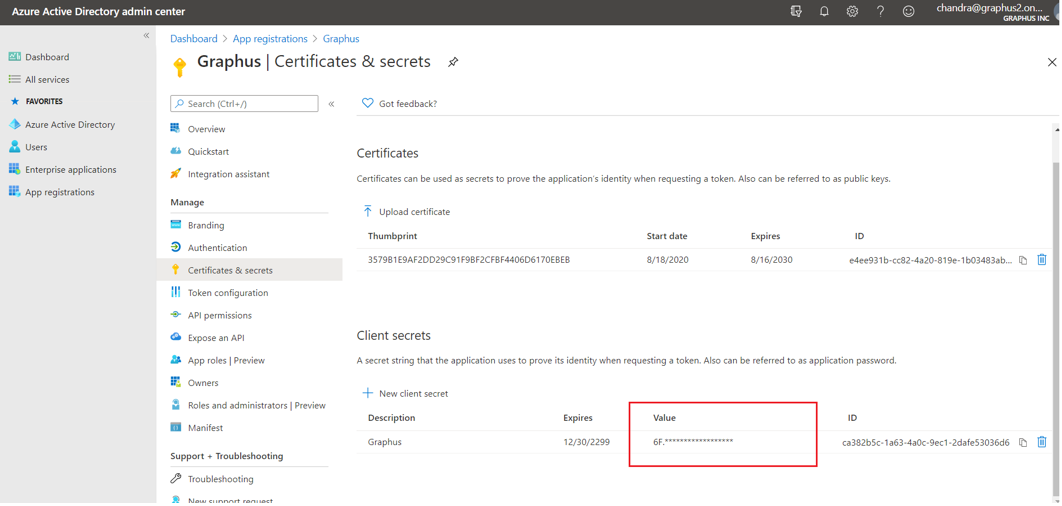Open the settings gear in top bar
Screen dimensions: 1062x506
coord(853,12)
